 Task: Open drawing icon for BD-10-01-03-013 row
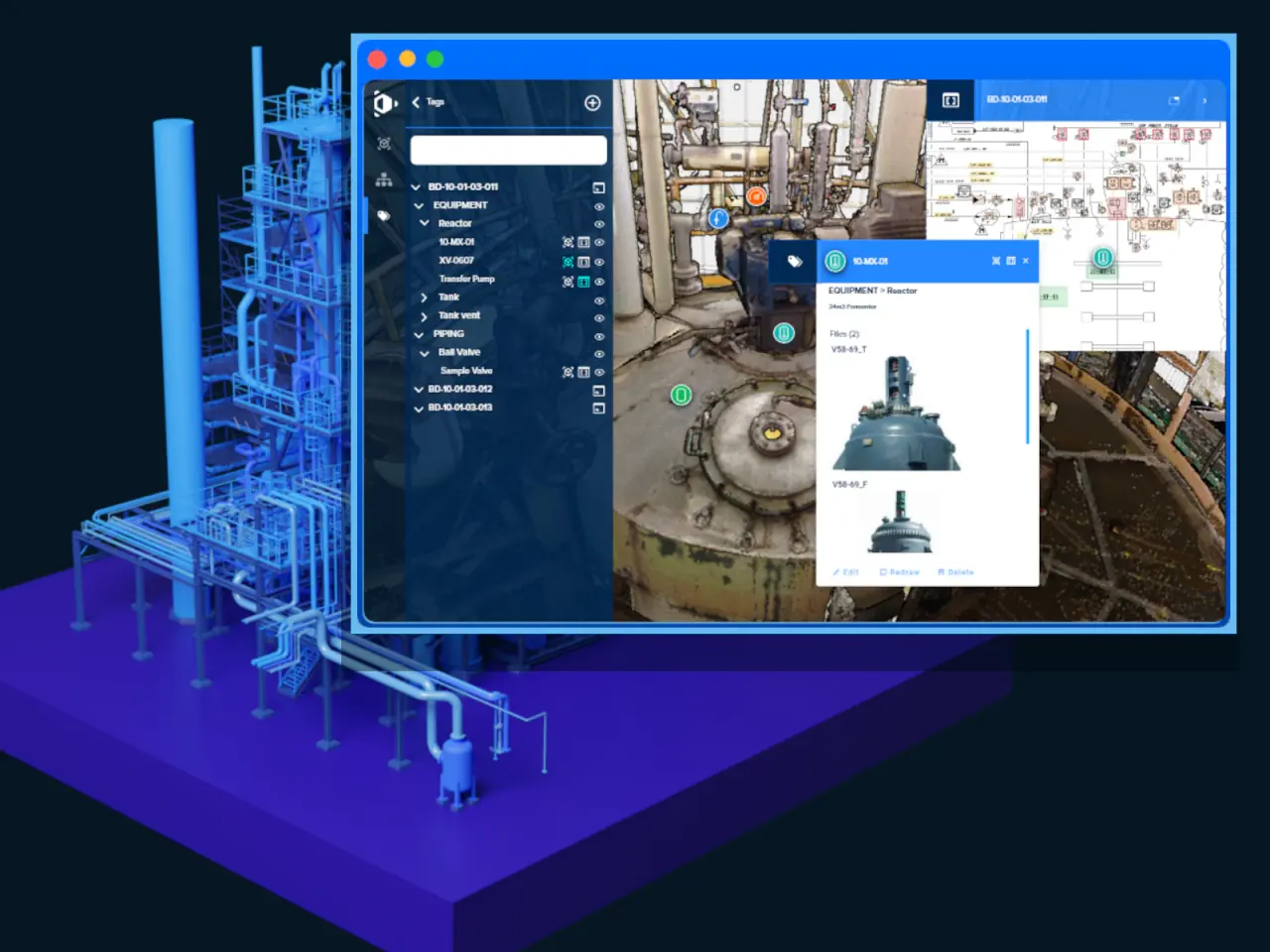(x=598, y=408)
